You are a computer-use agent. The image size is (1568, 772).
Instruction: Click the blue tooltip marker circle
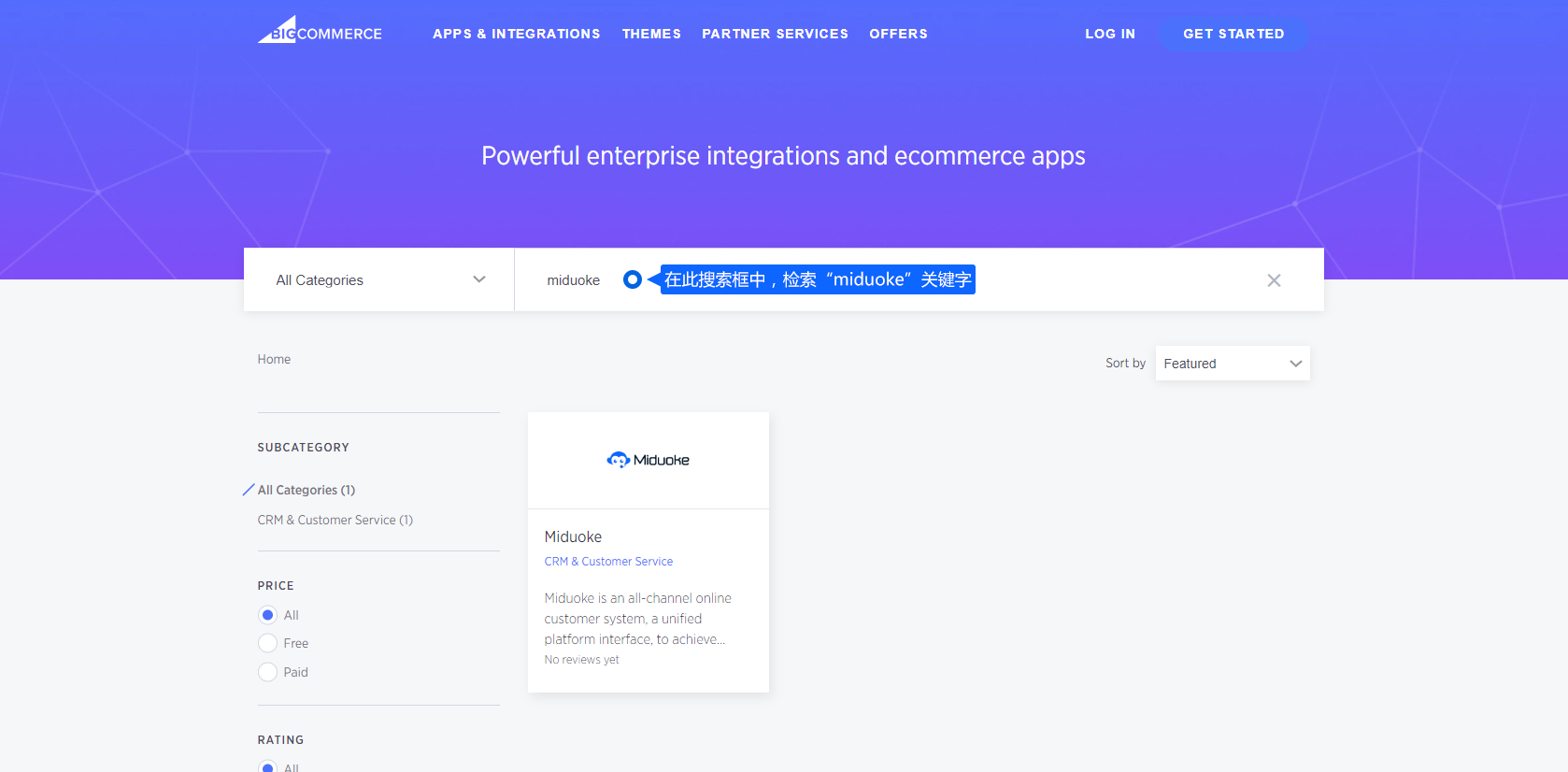tap(633, 279)
